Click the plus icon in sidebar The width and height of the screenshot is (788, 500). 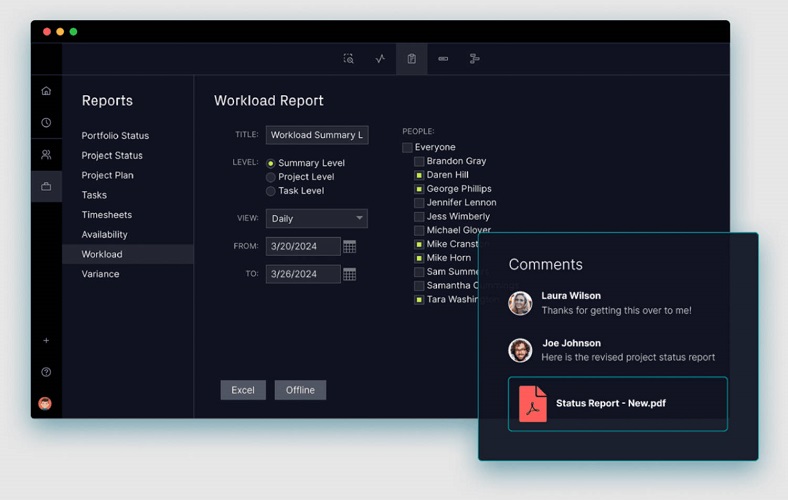[x=46, y=341]
